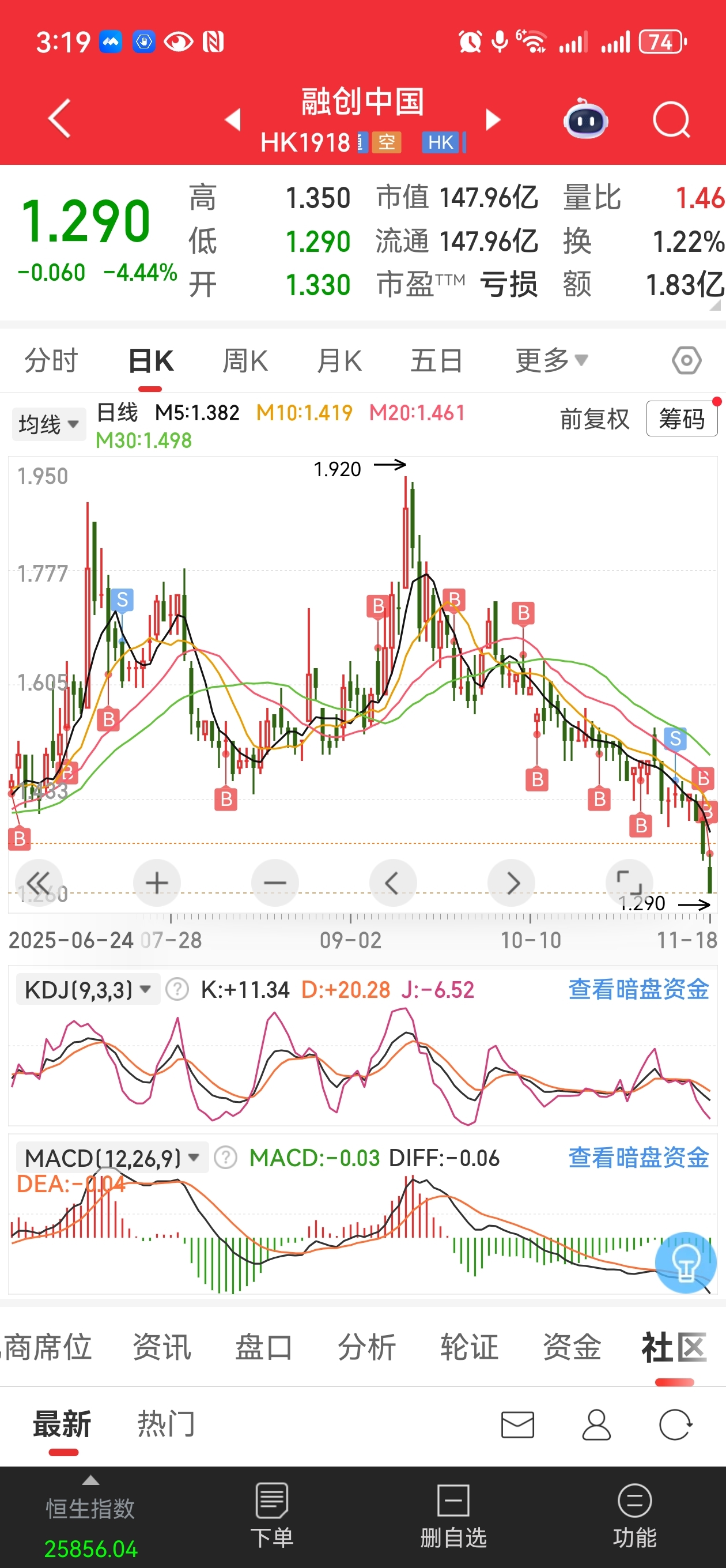Go to next stock with right triangle
726x1568 pixels.
pos(493,119)
